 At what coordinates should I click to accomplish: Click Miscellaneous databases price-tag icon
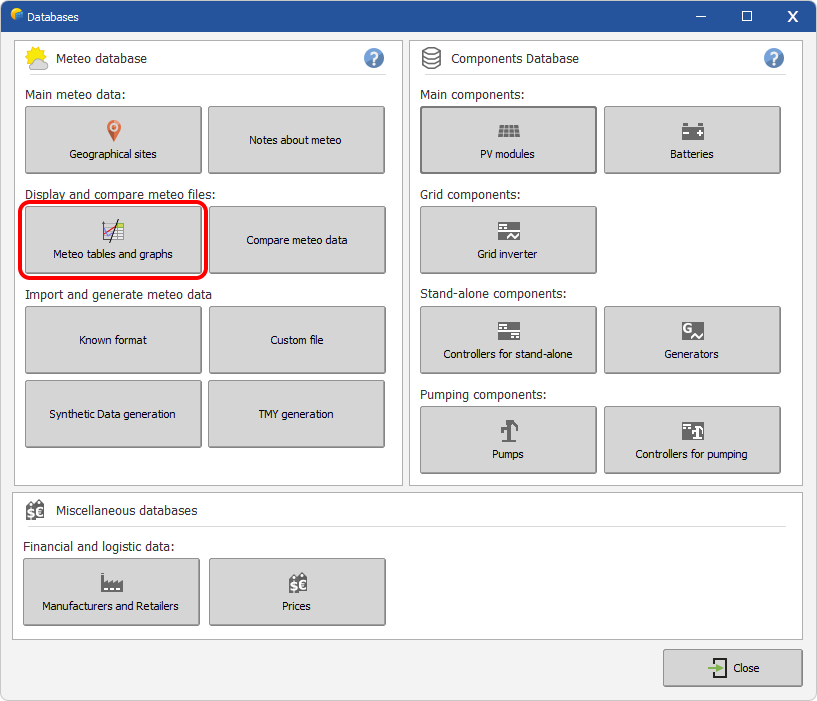pos(35,510)
